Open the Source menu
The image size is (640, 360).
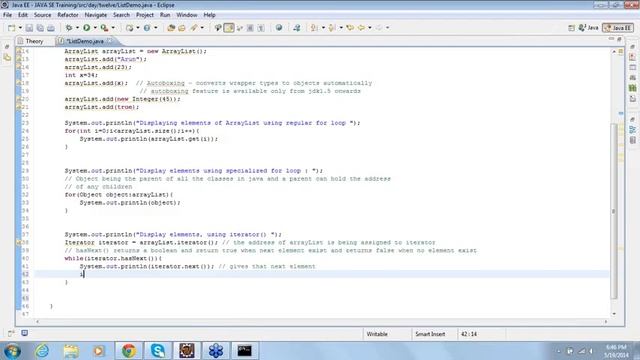42,15
